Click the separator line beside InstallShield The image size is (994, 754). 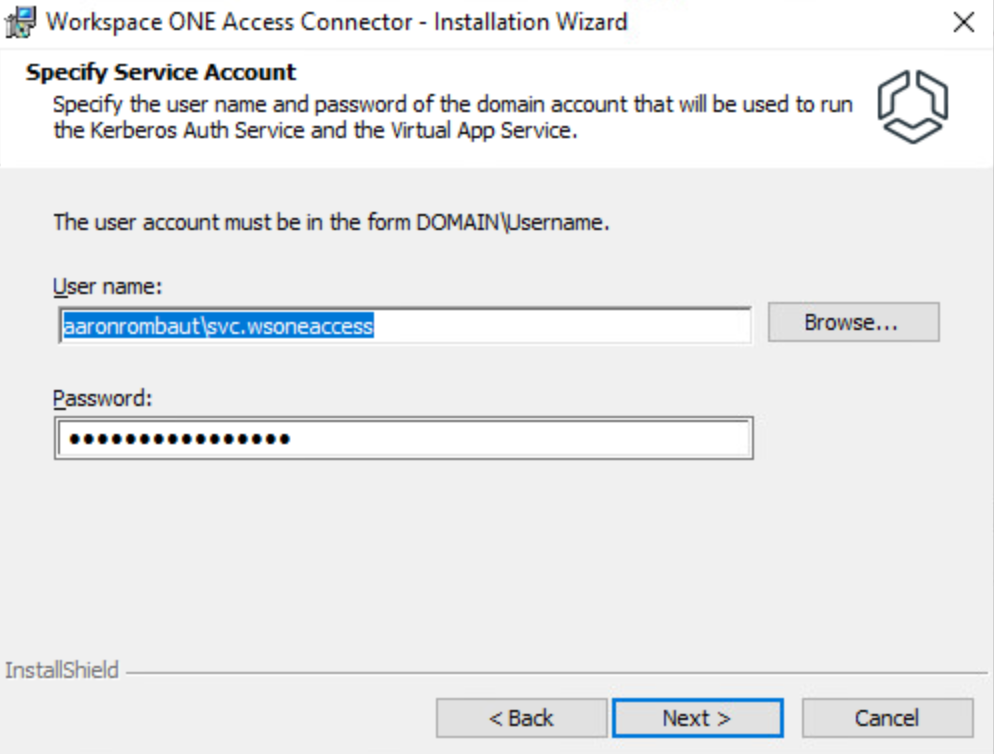[x=550, y=672]
